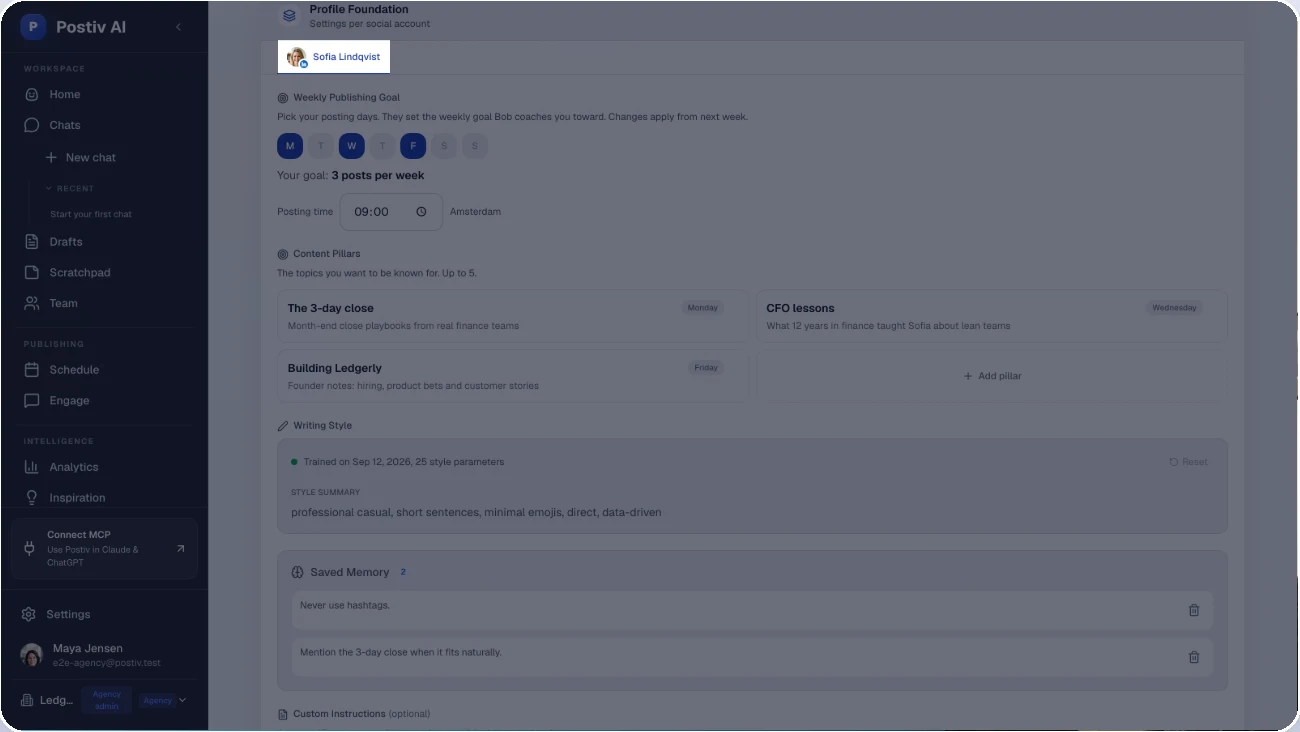This screenshot has height=732, width=1300.
Task: Expand the Ledg... workspace switcher chevron
Action: point(182,701)
